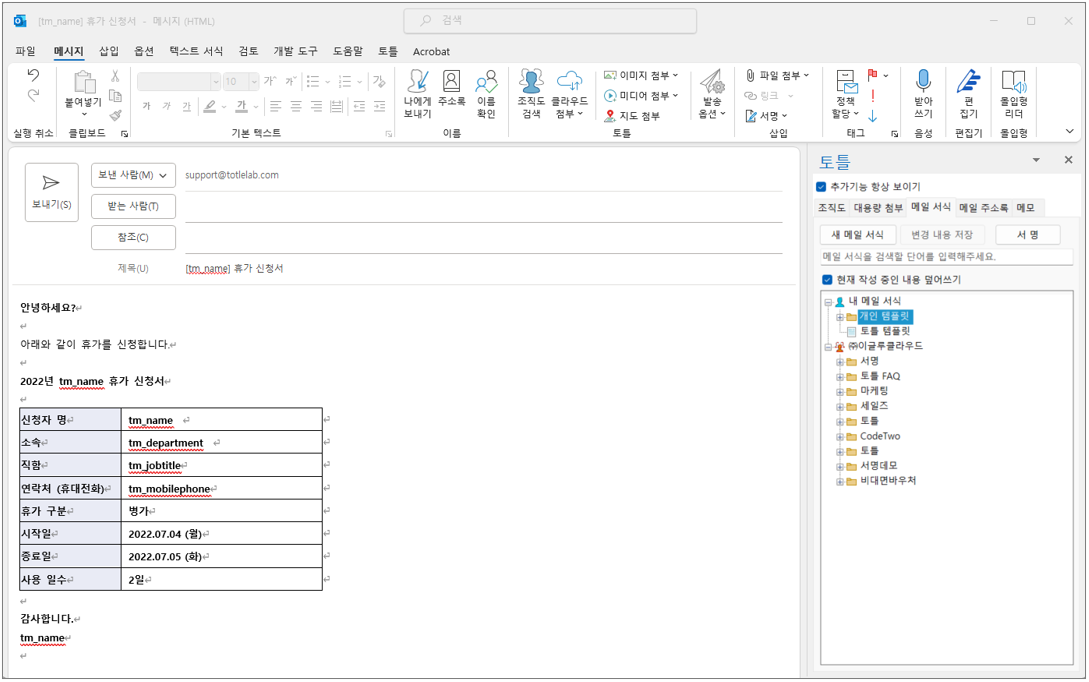
Task: Click the redo arrow icon
Action: [x=33, y=95]
